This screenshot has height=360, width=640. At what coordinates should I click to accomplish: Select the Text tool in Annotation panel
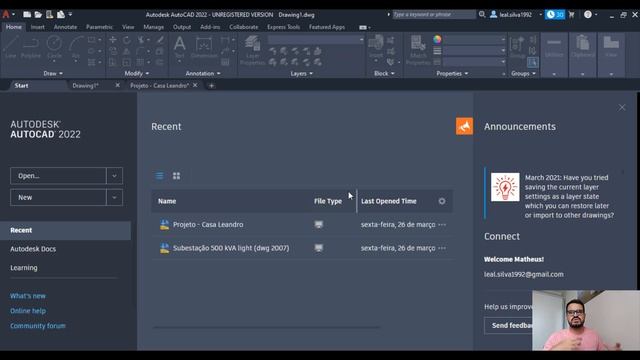tap(179, 47)
